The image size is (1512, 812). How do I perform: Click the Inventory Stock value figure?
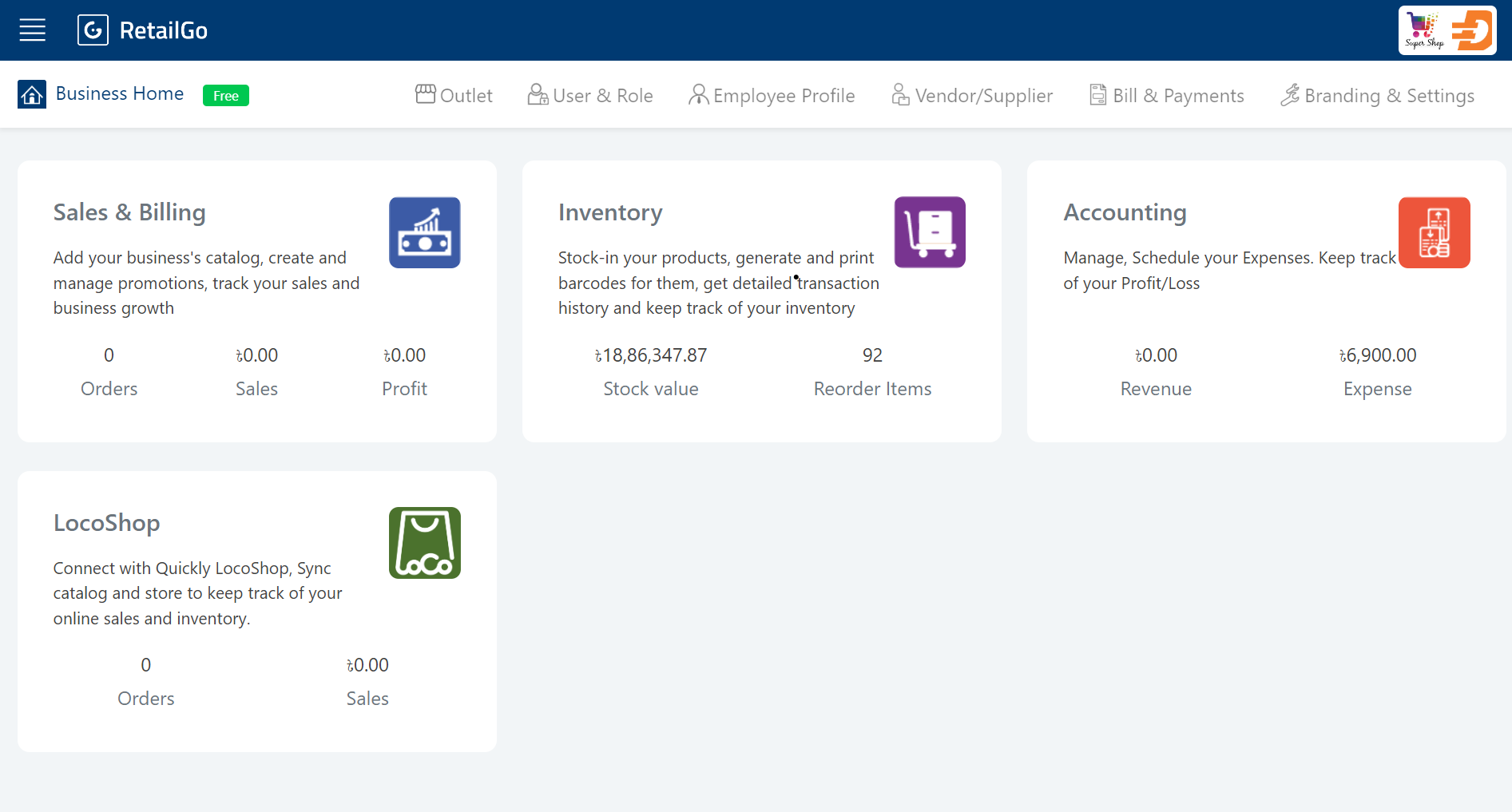click(x=651, y=355)
